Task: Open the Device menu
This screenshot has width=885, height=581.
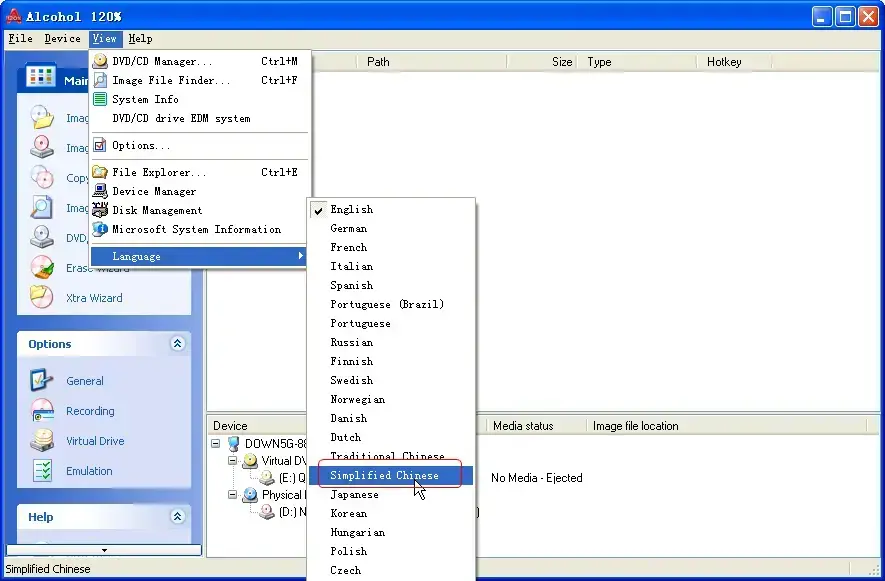Action: [62, 38]
